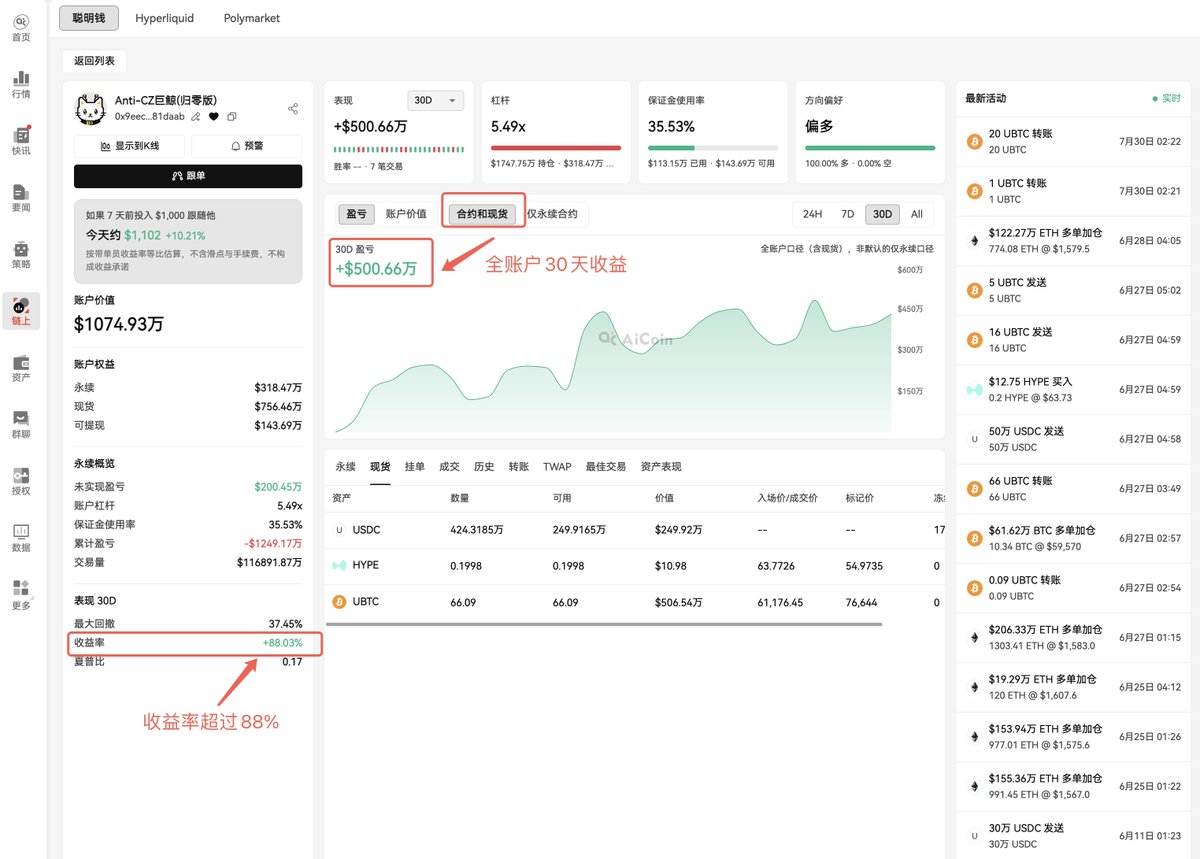Open the 历史 history tab
This screenshot has width=1200, height=859.
tap(484, 467)
